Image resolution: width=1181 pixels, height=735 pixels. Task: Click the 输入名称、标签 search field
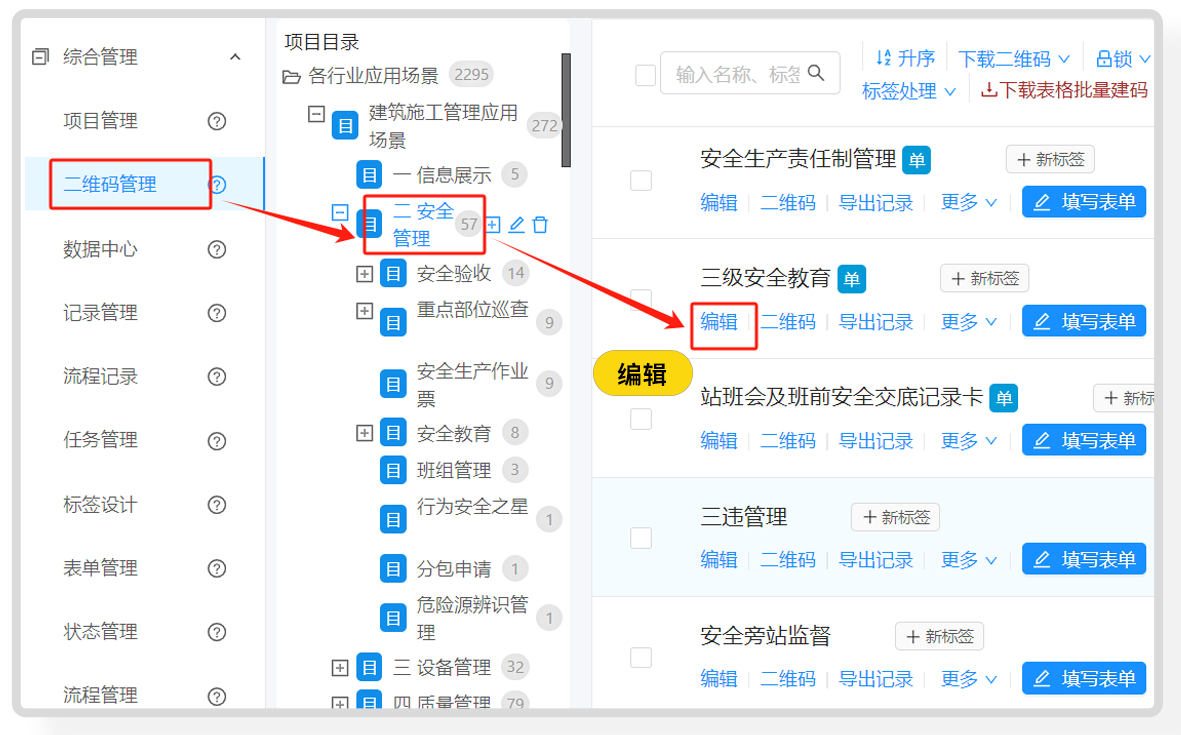pos(750,73)
